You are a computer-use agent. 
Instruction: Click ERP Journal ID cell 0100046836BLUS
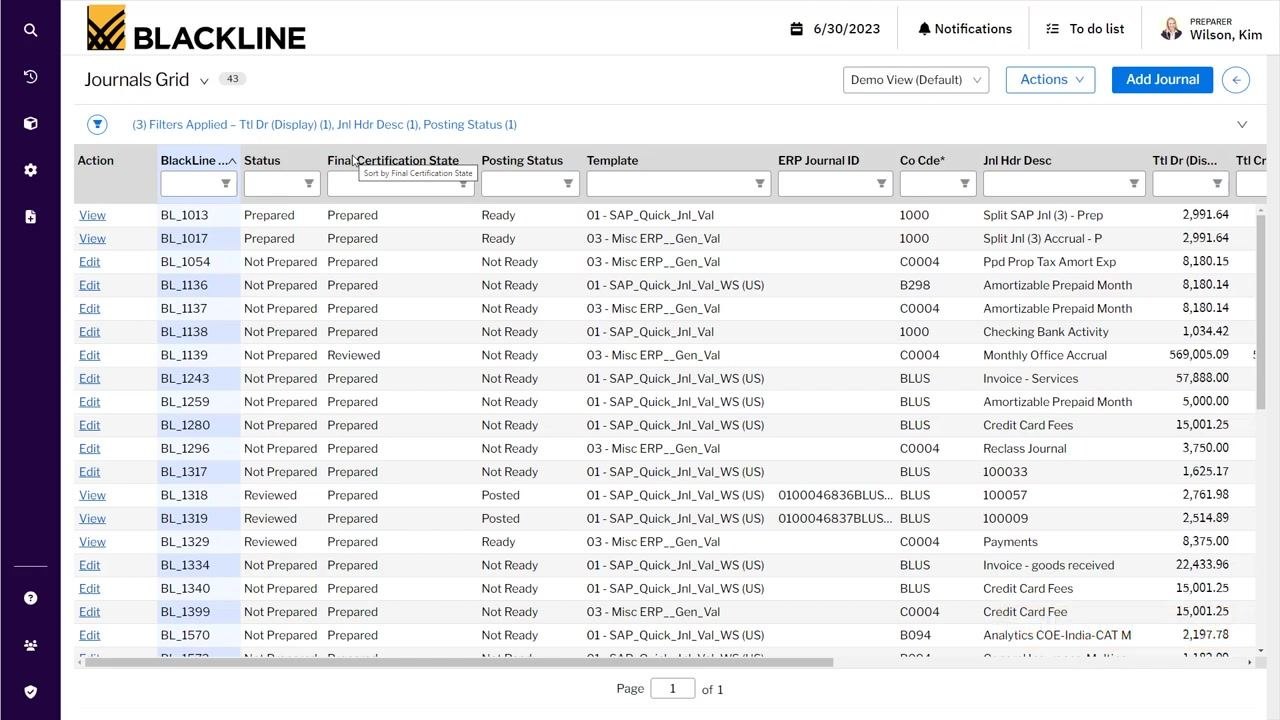(x=835, y=495)
